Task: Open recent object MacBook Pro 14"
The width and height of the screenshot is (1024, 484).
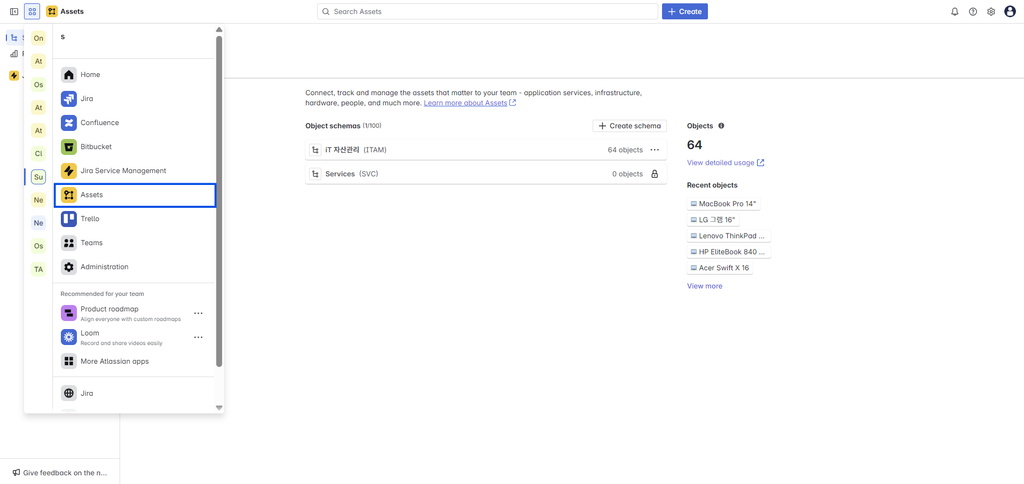Action: 724,204
